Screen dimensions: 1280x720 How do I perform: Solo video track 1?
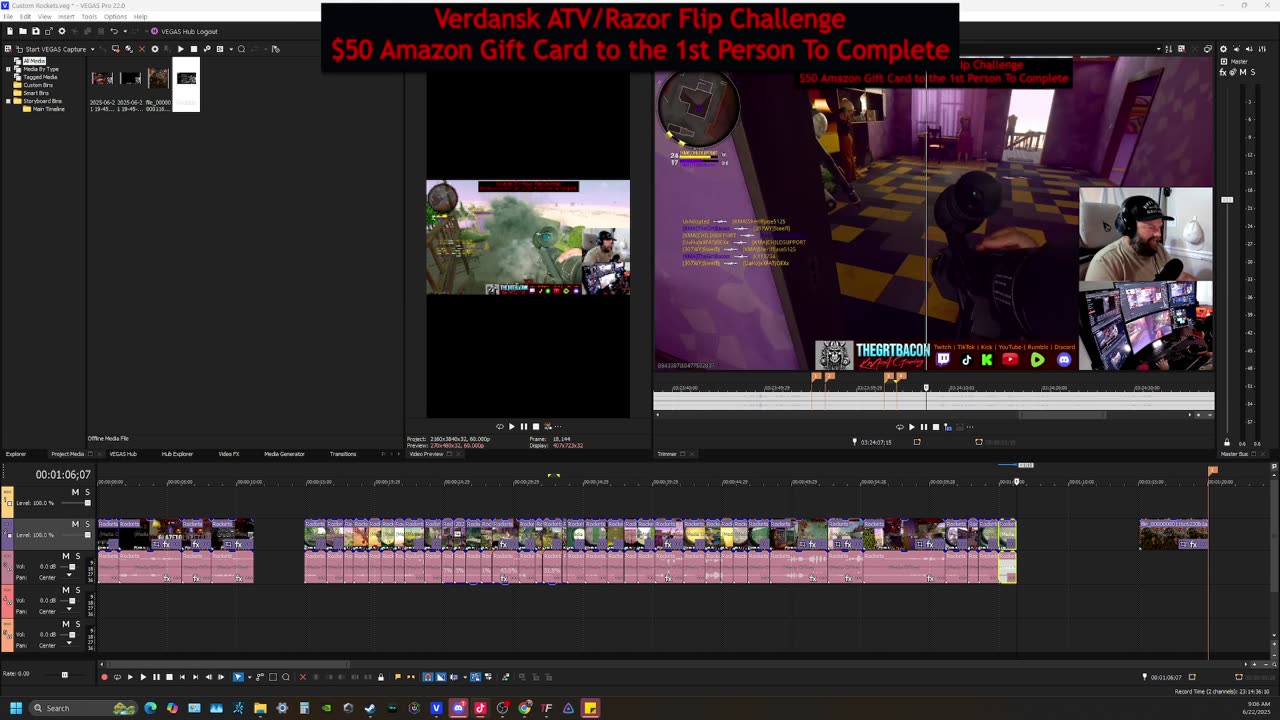tap(88, 492)
